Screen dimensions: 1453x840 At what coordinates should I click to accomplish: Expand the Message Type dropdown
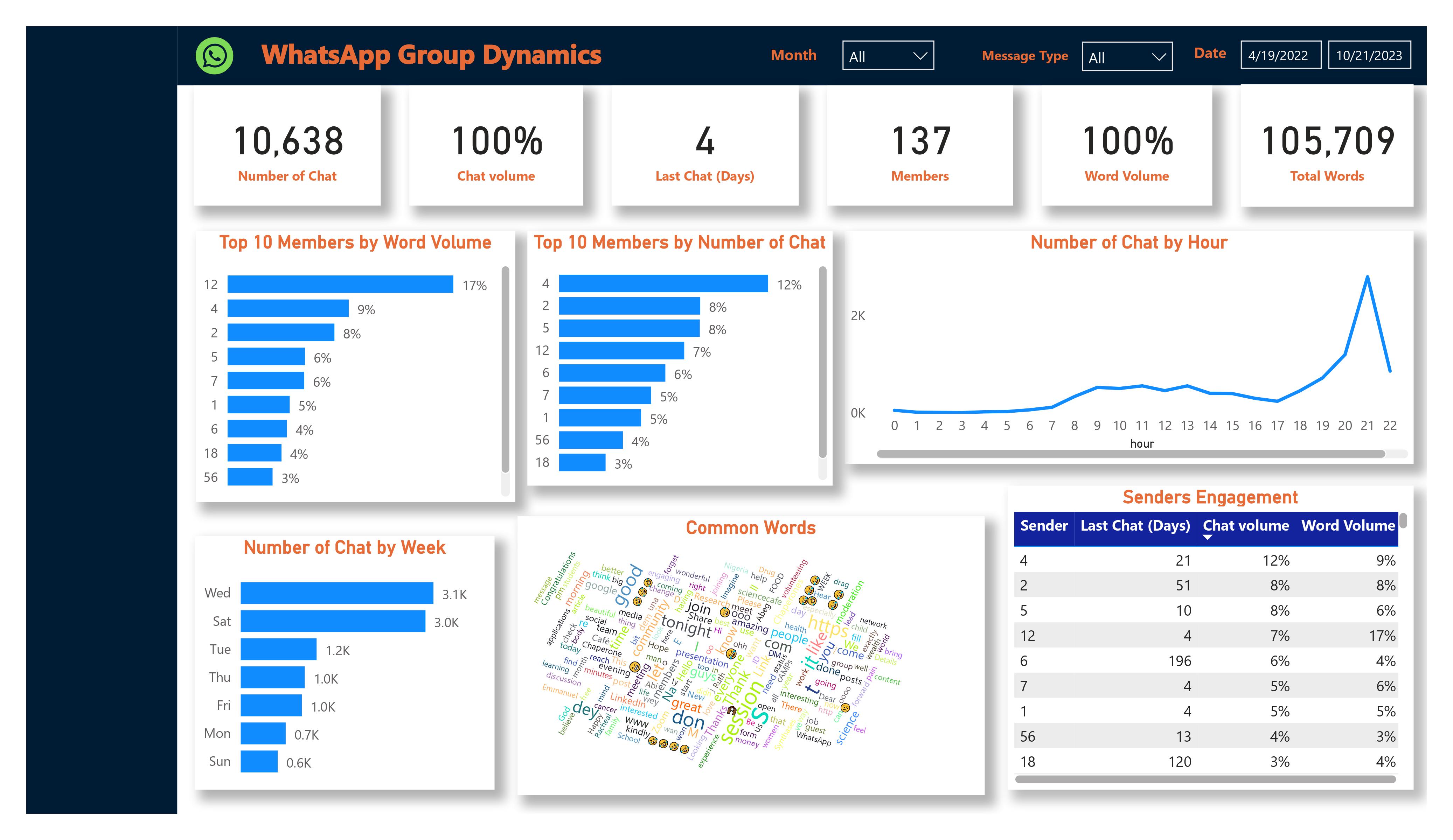pos(1127,57)
